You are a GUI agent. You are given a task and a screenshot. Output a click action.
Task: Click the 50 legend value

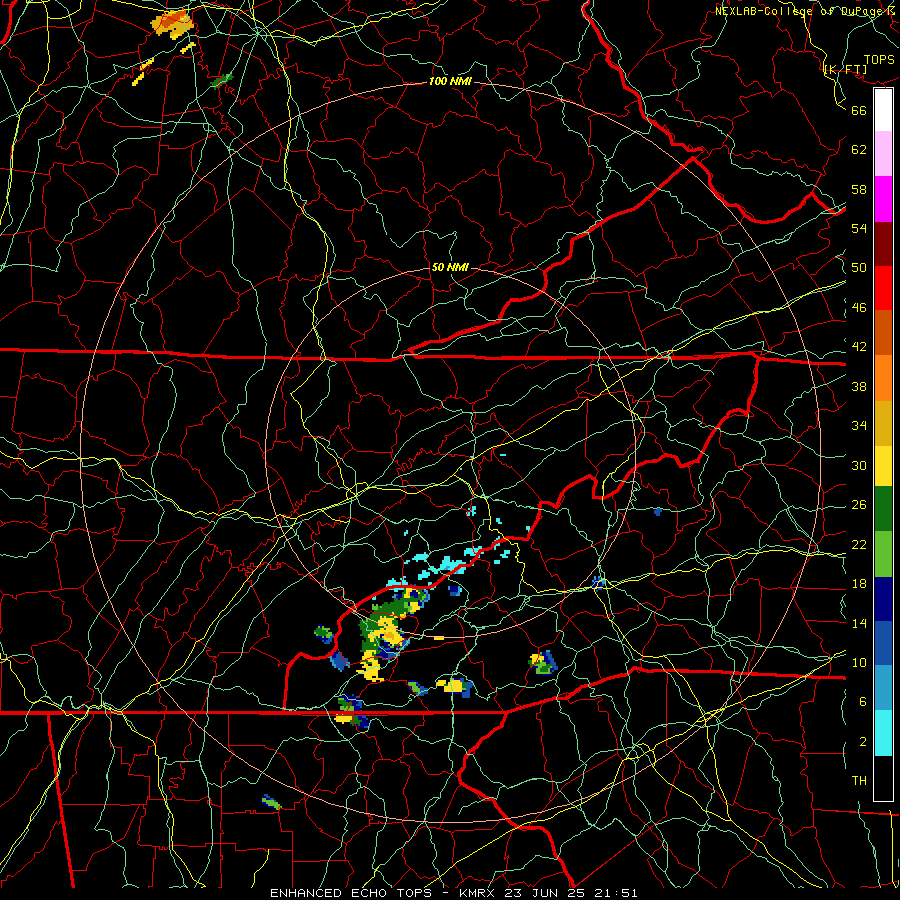(859, 267)
